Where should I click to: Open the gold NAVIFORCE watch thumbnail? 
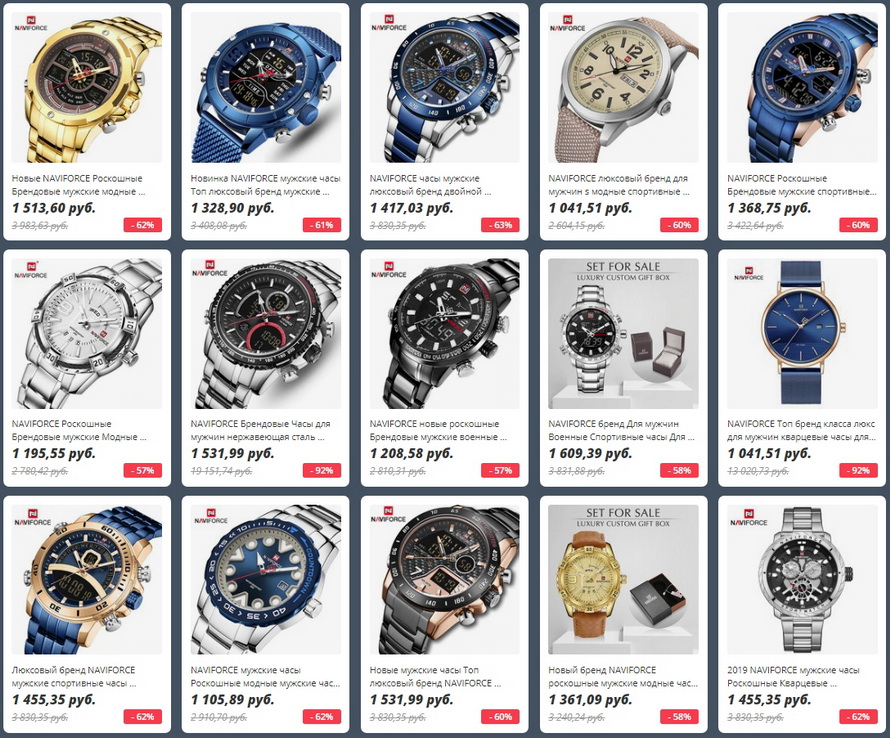(x=87, y=87)
